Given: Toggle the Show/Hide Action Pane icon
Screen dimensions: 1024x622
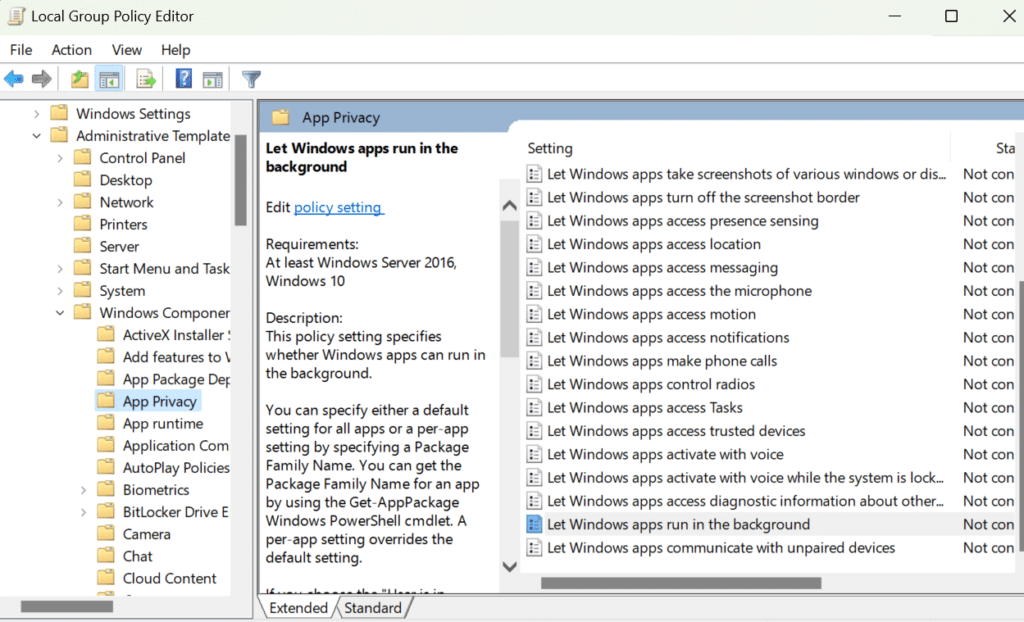Looking at the screenshot, I should tap(212, 80).
